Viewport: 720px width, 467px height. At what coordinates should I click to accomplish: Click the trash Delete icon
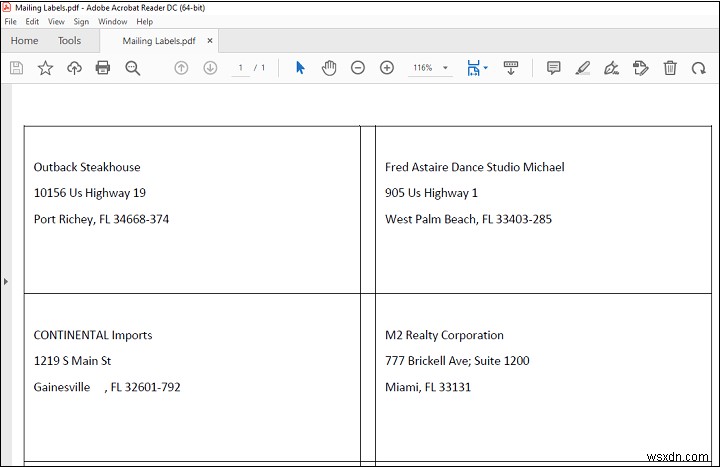point(670,68)
